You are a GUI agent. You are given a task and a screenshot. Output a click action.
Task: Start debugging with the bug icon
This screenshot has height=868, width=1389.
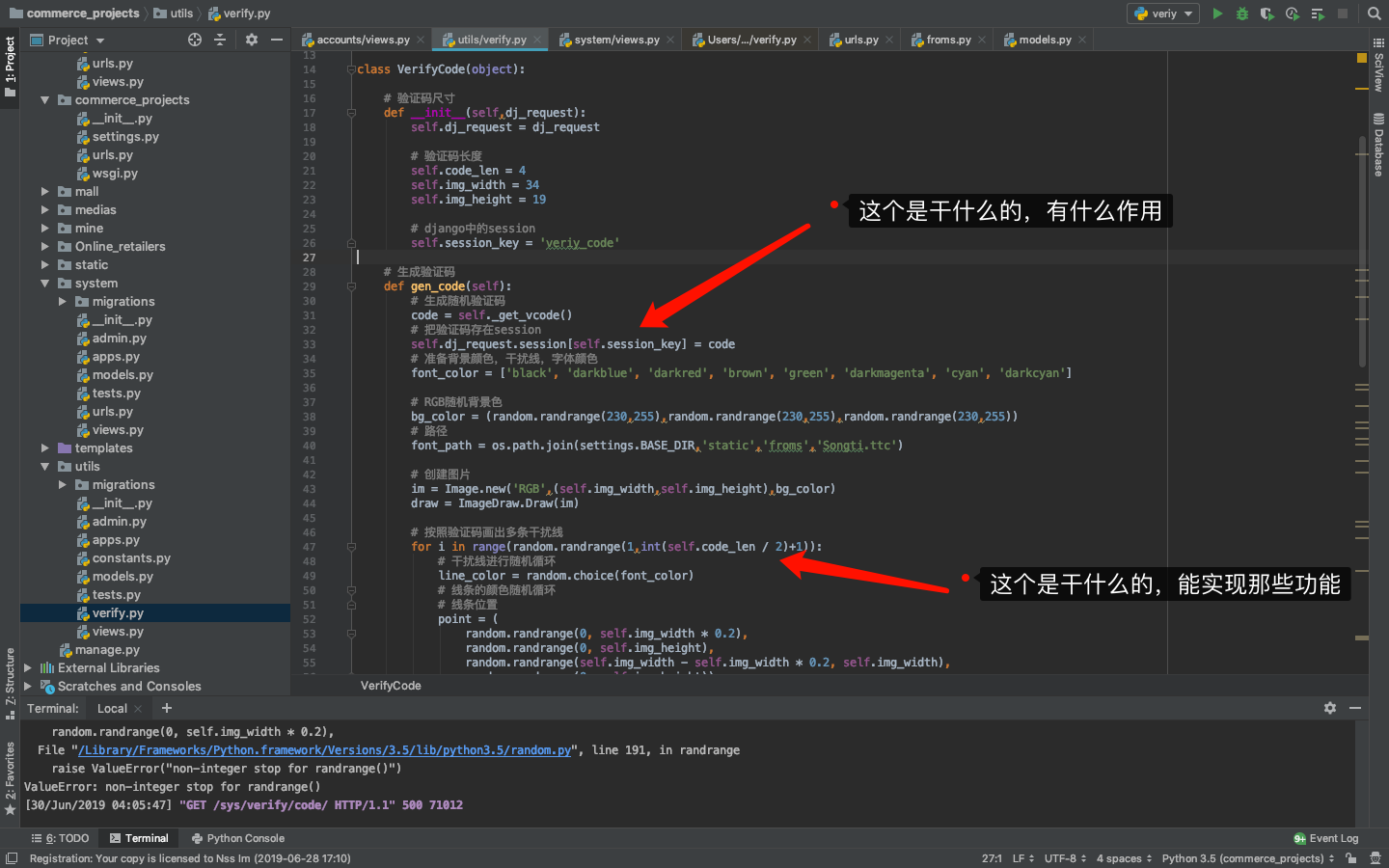tap(1242, 14)
